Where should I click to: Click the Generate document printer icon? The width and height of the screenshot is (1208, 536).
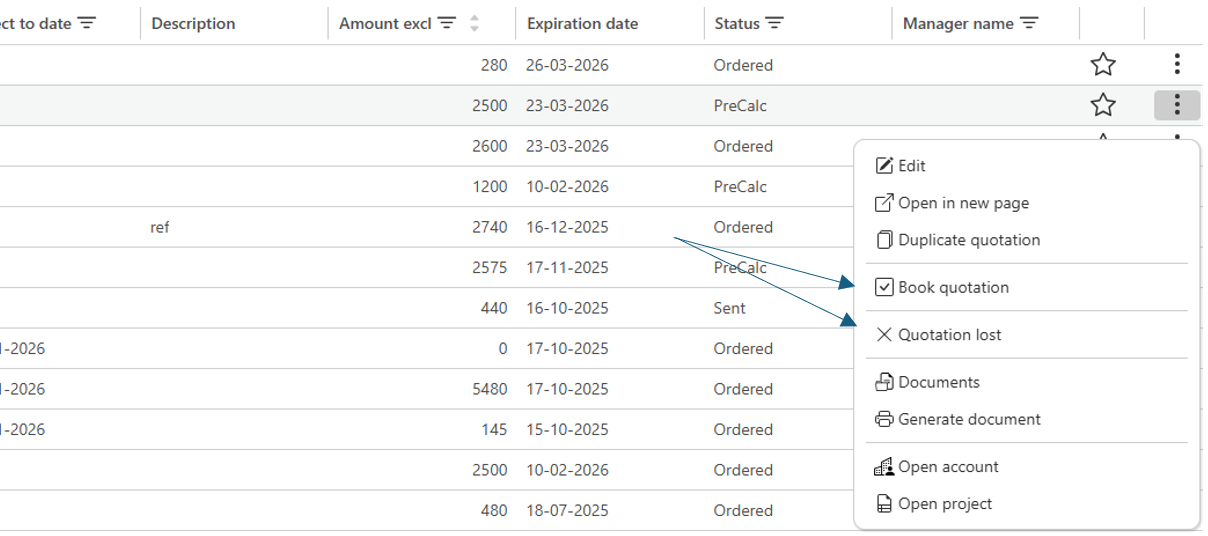[x=884, y=419]
